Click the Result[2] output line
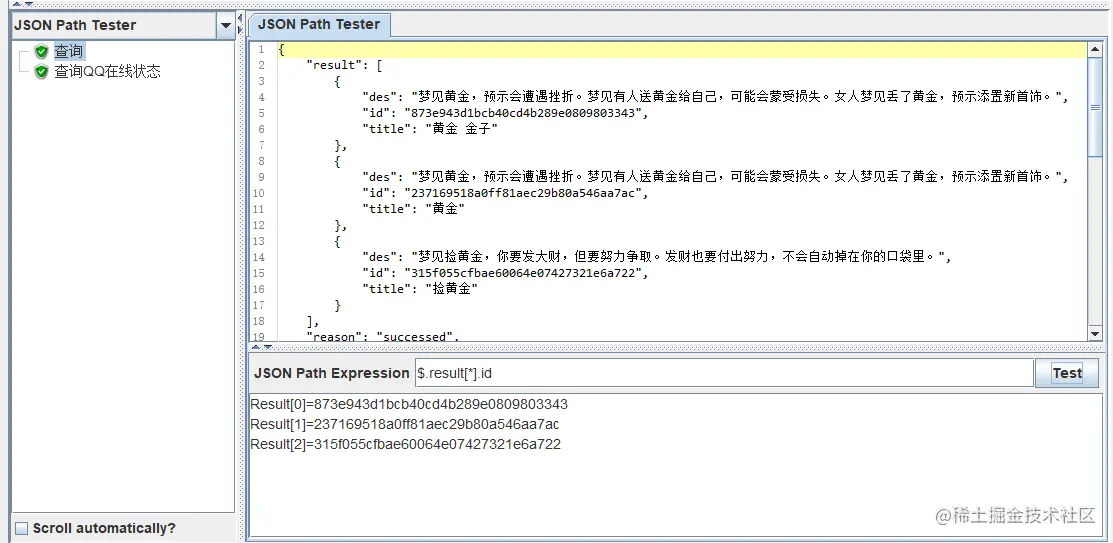Viewport: 1113px width, 543px height. tap(405, 444)
